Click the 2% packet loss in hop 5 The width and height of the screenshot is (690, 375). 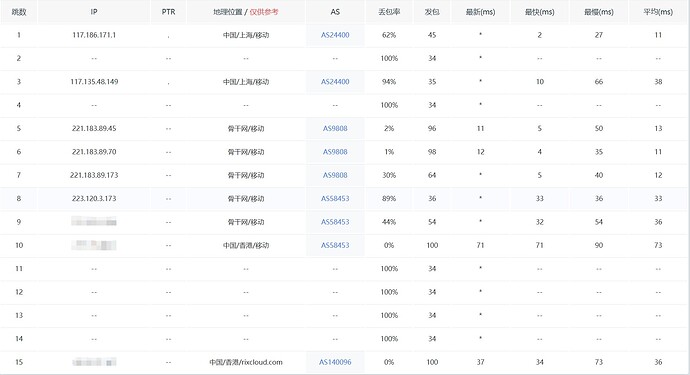tap(389, 129)
